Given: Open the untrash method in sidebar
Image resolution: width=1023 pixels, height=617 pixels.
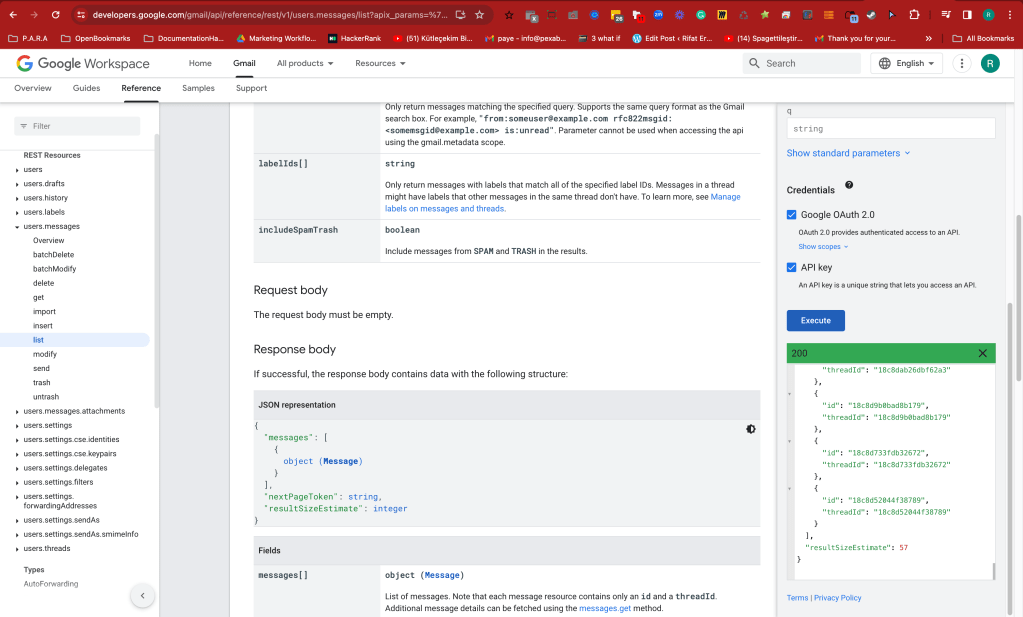Looking at the screenshot, I should pyautogui.click(x=46, y=397).
